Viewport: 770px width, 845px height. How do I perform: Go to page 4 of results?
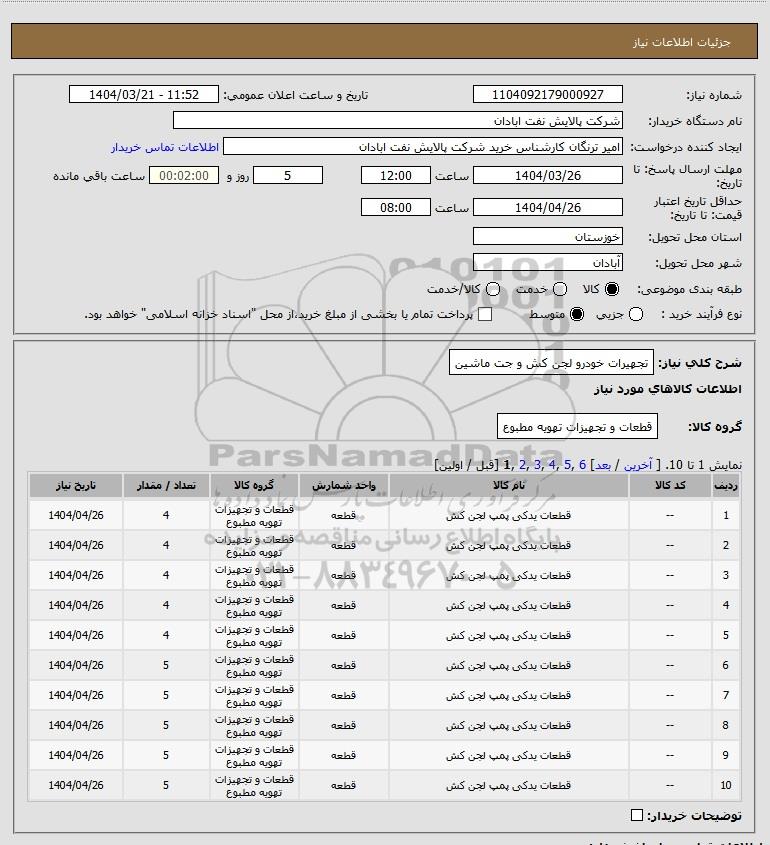[x=552, y=465]
